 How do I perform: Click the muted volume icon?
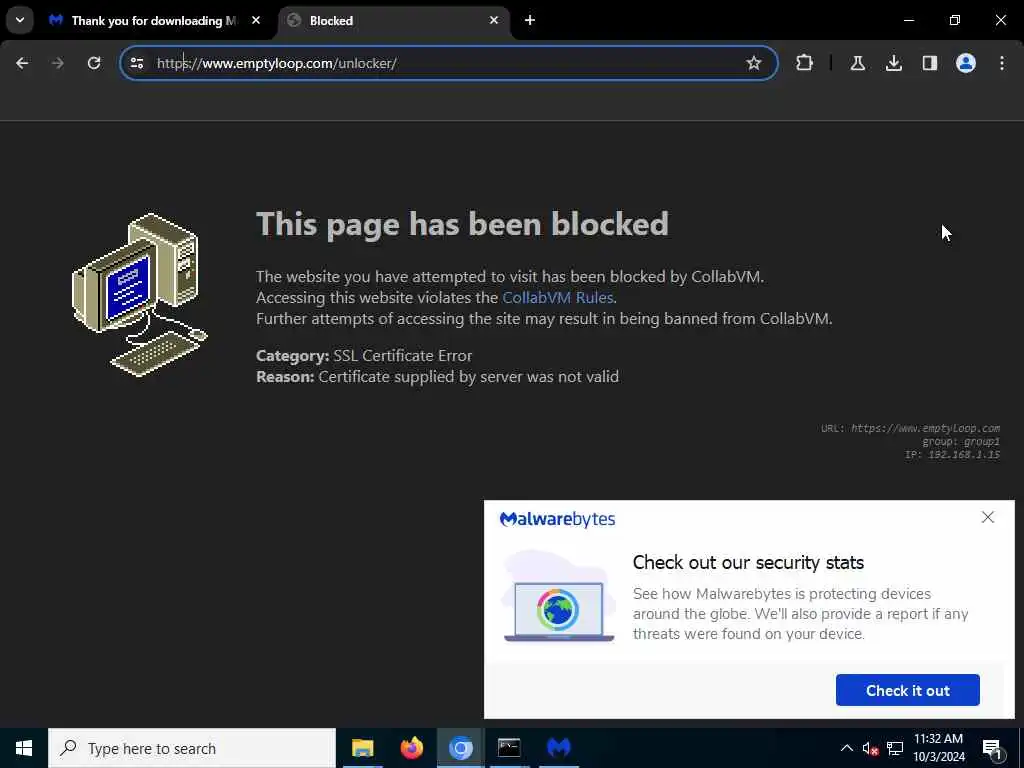870,749
